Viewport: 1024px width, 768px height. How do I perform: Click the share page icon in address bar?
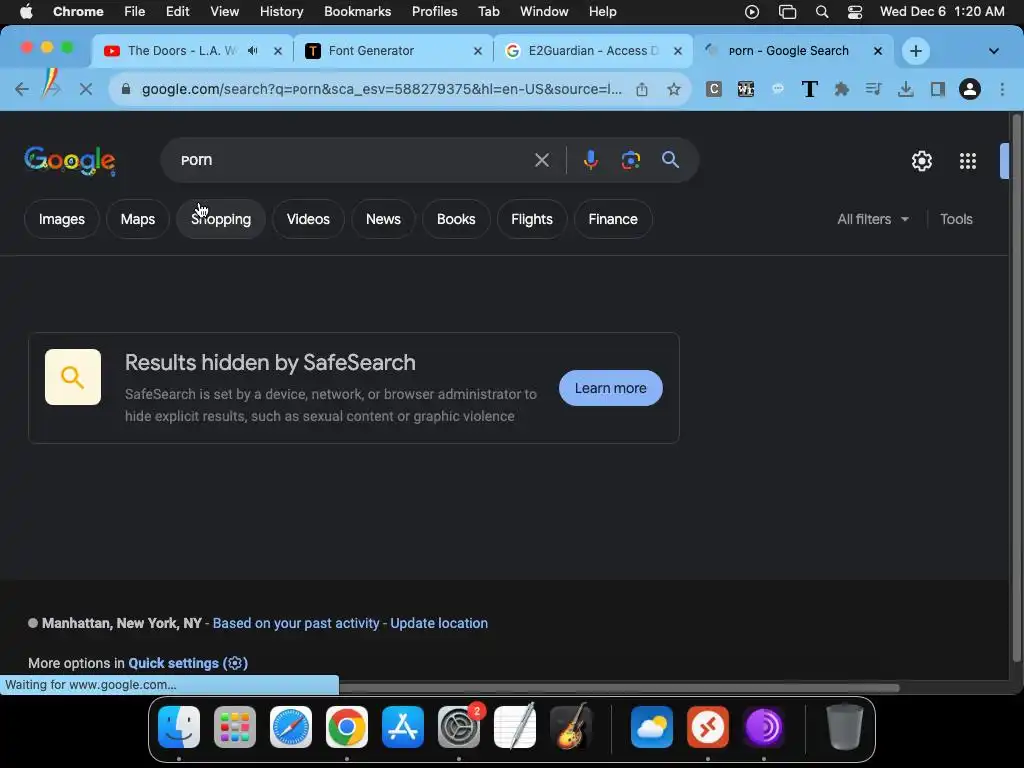[642, 89]
